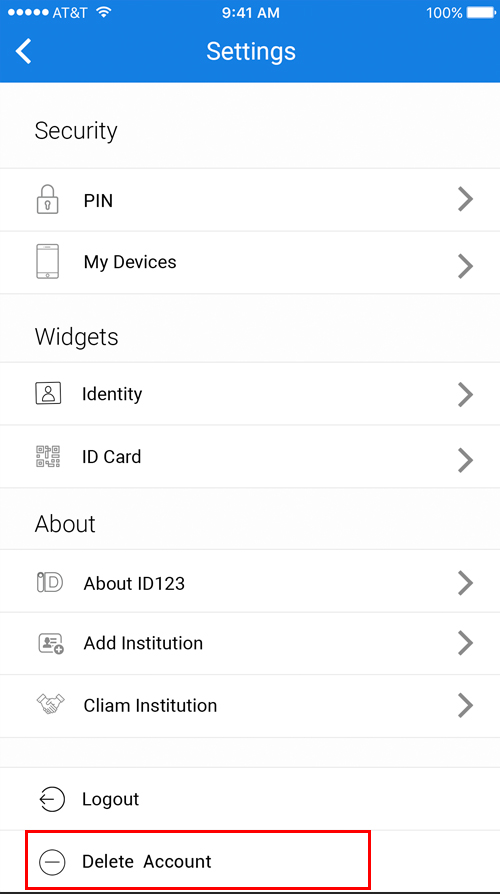The width and height of the screenshot is (500, 894).
Task: Tap the ID logo icon beside About ID123
Action: 50,583
